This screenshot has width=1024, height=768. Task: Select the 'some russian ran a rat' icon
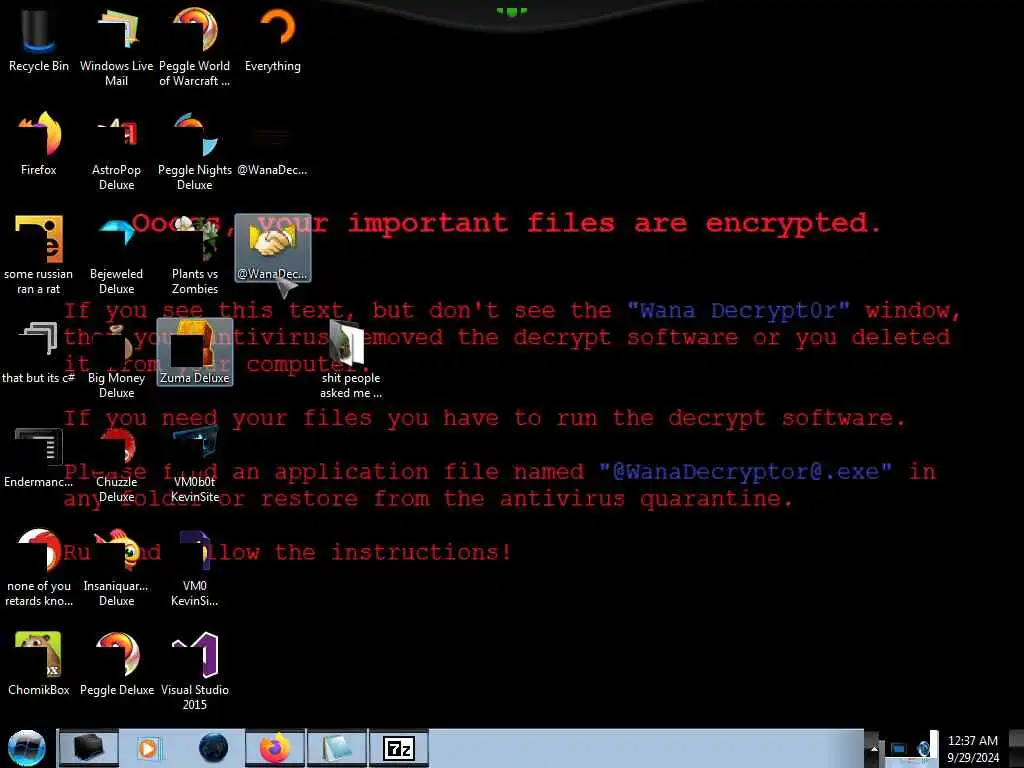(39, 255)
